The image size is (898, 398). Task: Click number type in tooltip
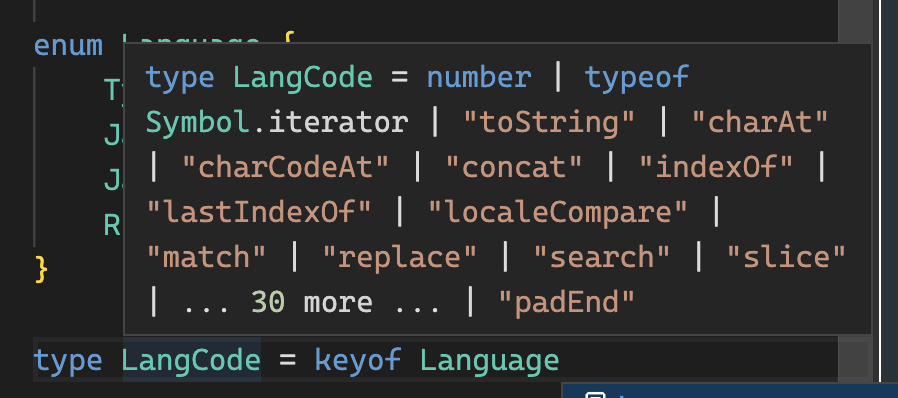[479, 77]
